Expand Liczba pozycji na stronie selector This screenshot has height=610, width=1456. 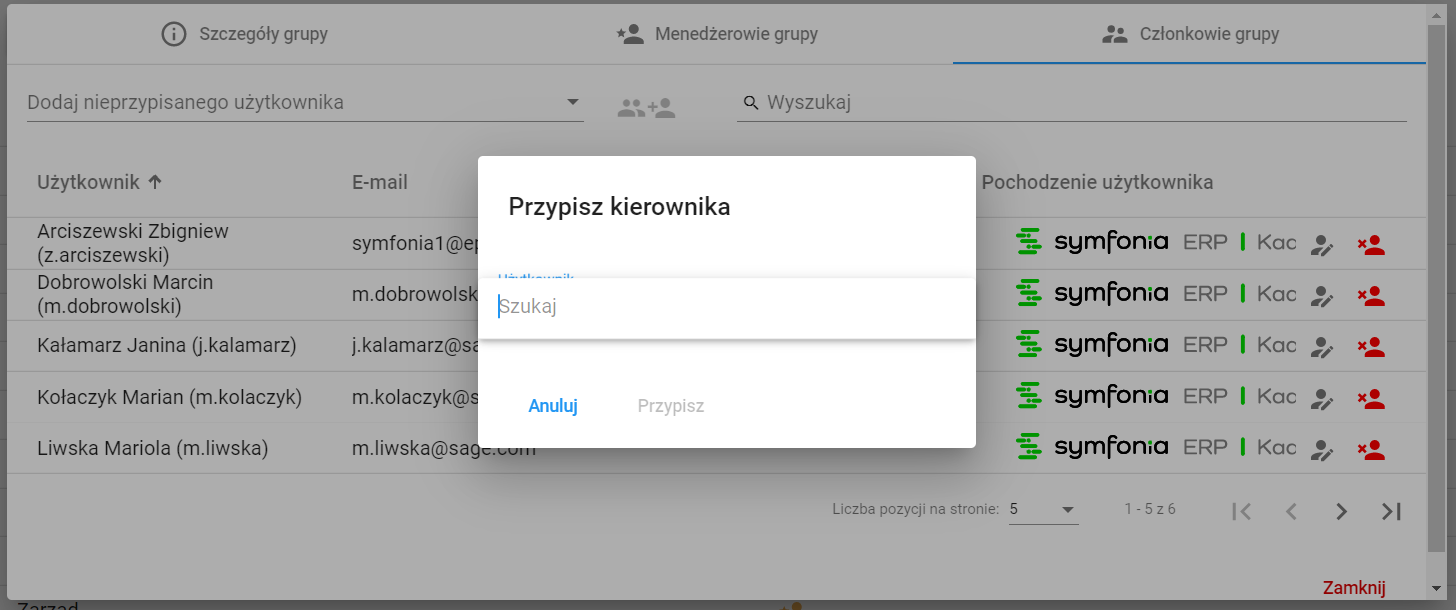(x=1043, y=509)
